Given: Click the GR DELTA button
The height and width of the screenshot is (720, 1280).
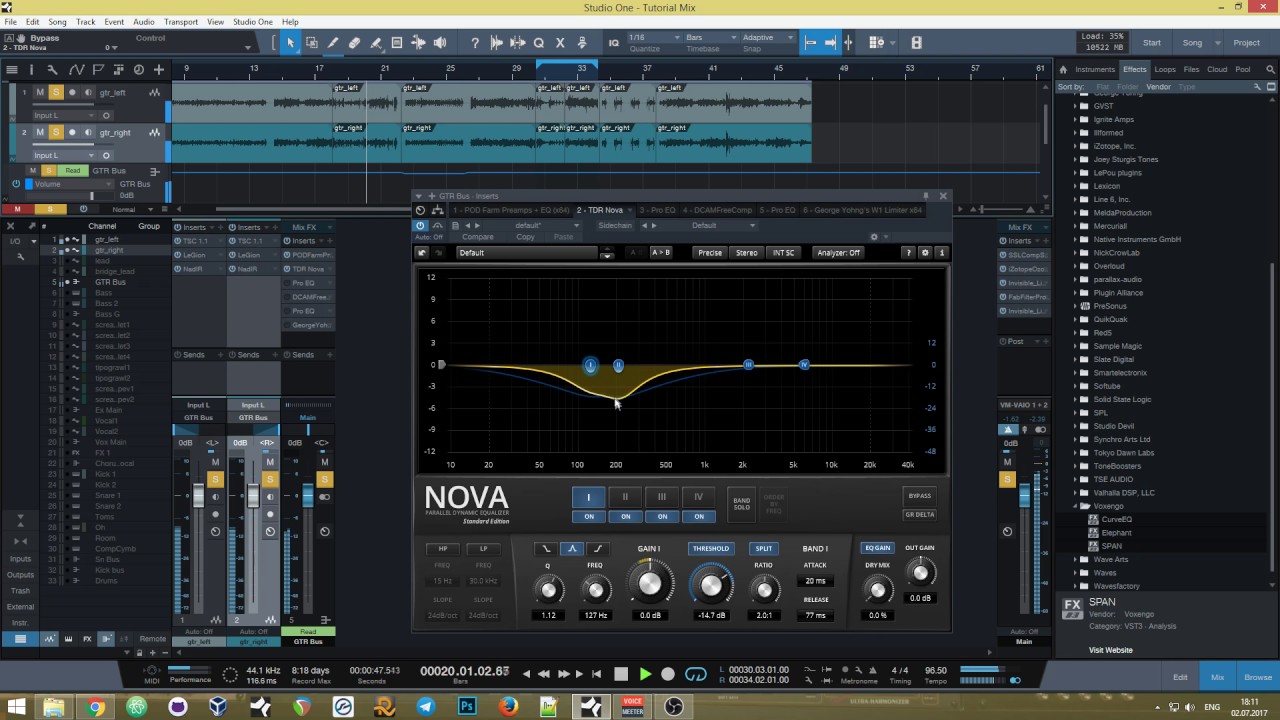Looking at the screenshot, I should tap(919, 515).
